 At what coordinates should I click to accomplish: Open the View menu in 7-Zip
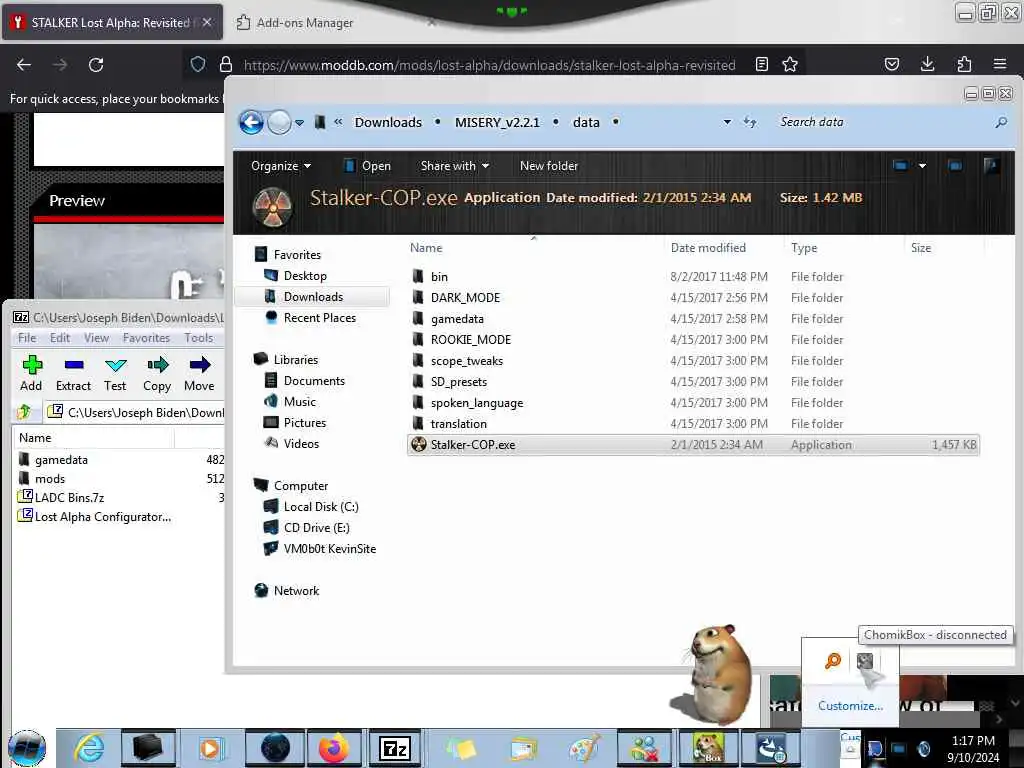[96, 338]
